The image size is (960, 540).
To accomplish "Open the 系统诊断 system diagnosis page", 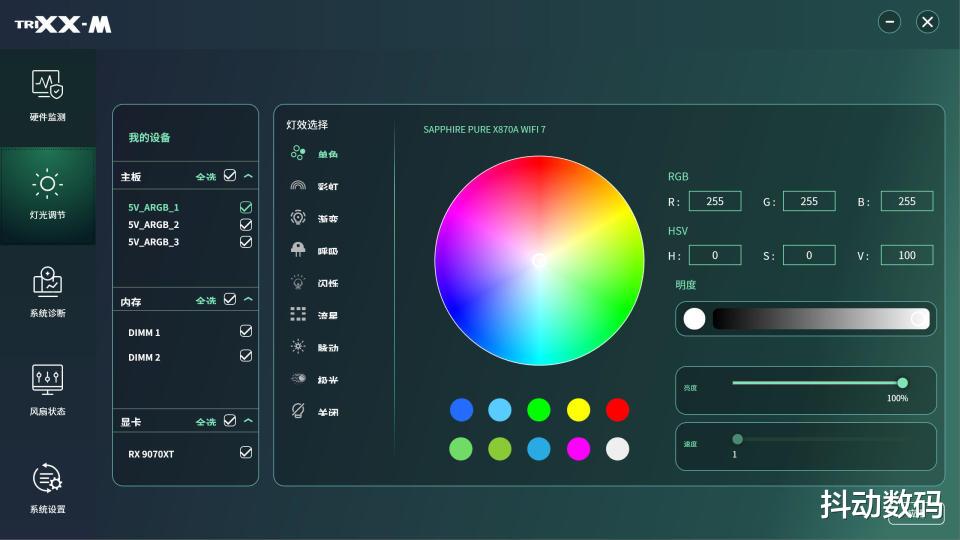I will [x=48, y=292].
